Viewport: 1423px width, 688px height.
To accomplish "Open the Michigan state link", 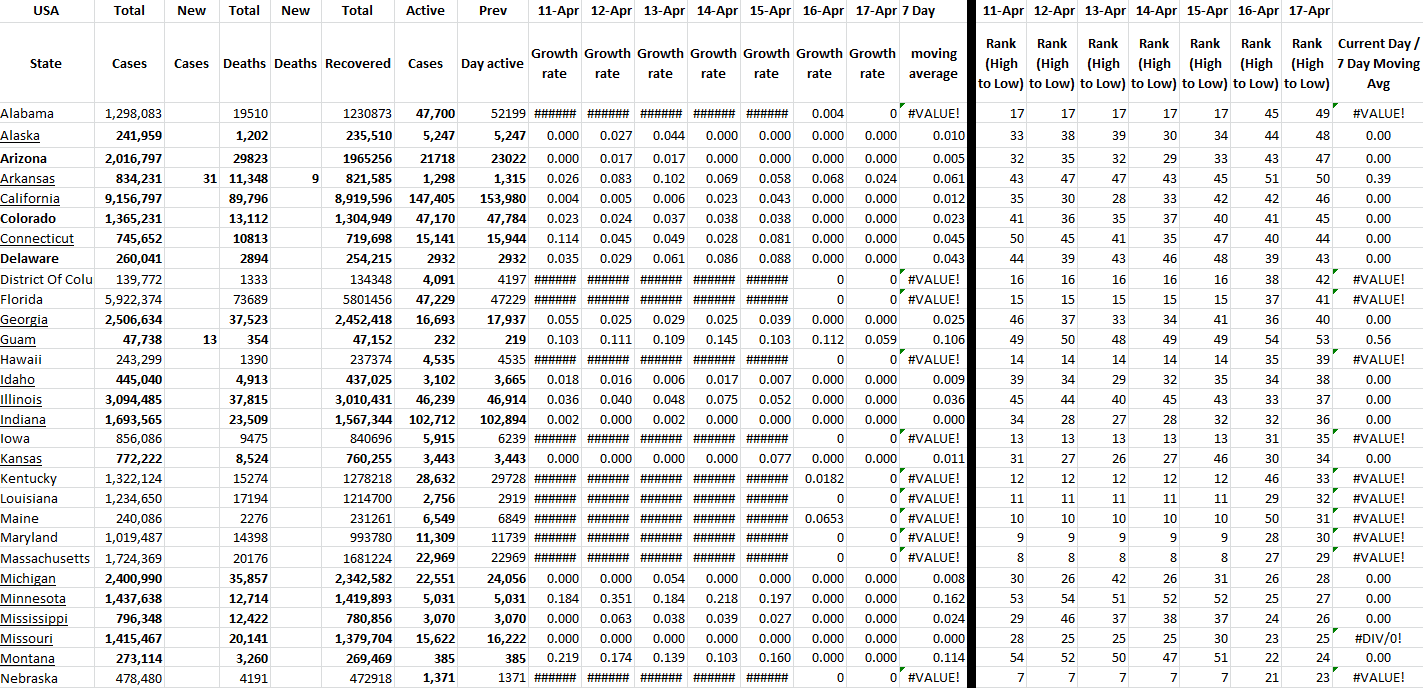I will 28,578.
